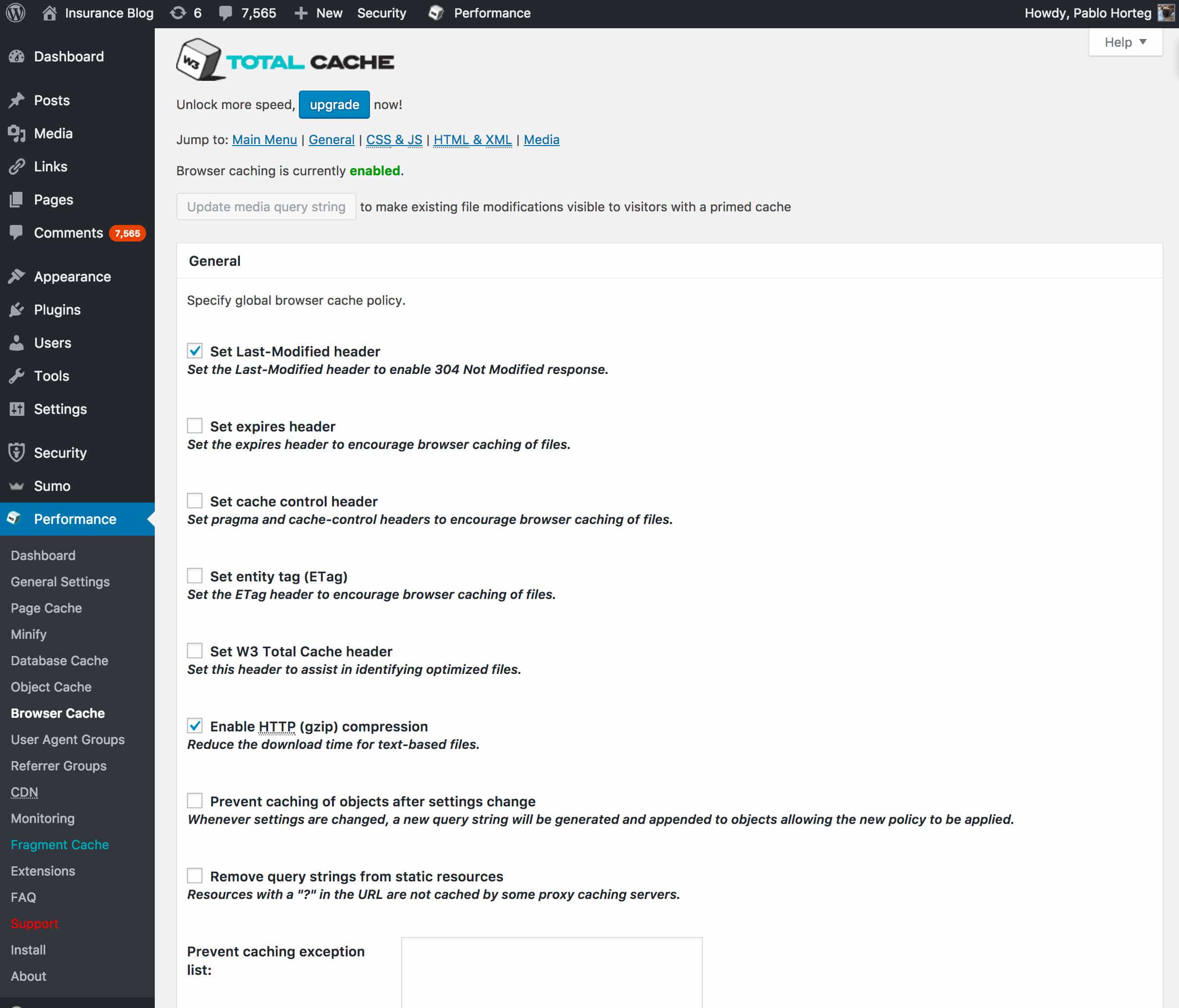Click the Update media query string button
This screenshot has height=1008, width=1179.
pyautogui.click(x=265, y=207)
